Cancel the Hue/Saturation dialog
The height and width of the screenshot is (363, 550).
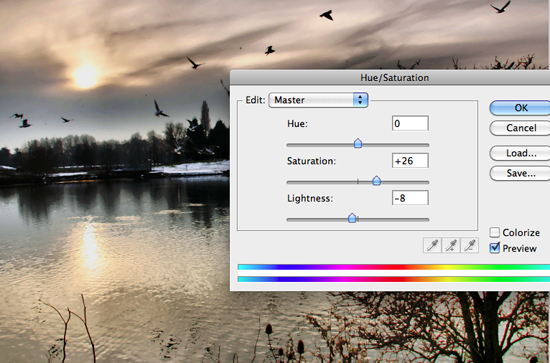point(520,128)
